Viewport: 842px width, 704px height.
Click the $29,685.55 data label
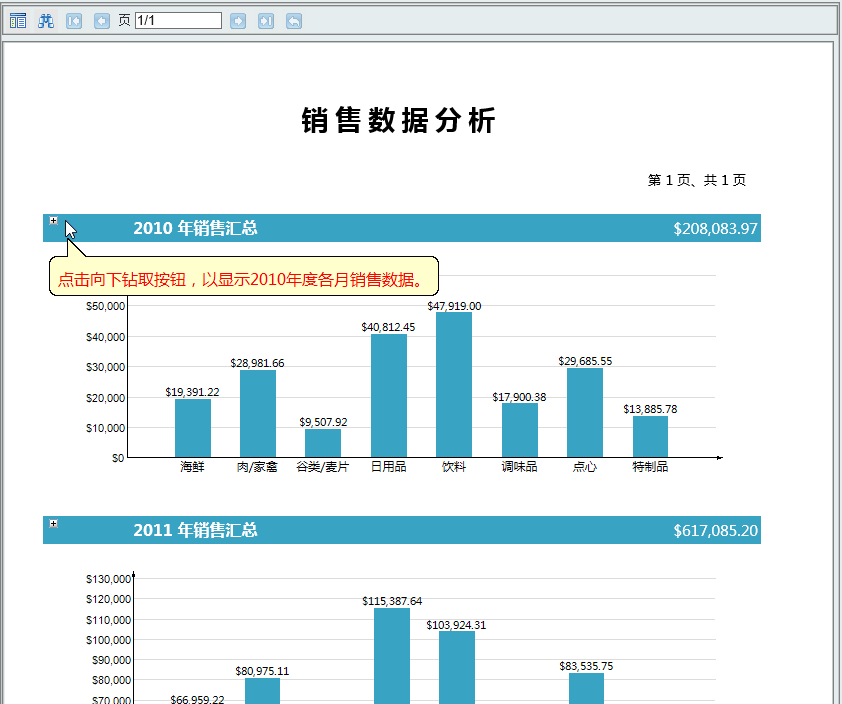point(585,361)
